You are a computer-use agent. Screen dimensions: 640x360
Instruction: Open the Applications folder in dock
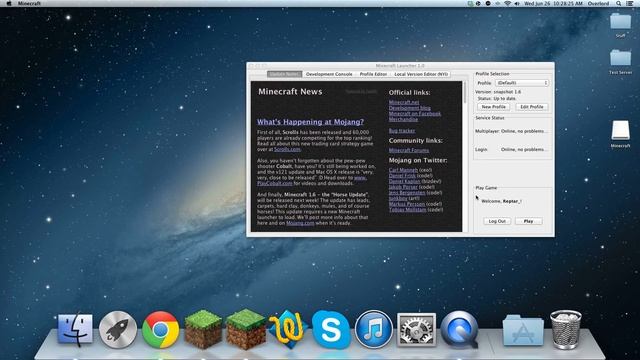(x=523, y=330)
